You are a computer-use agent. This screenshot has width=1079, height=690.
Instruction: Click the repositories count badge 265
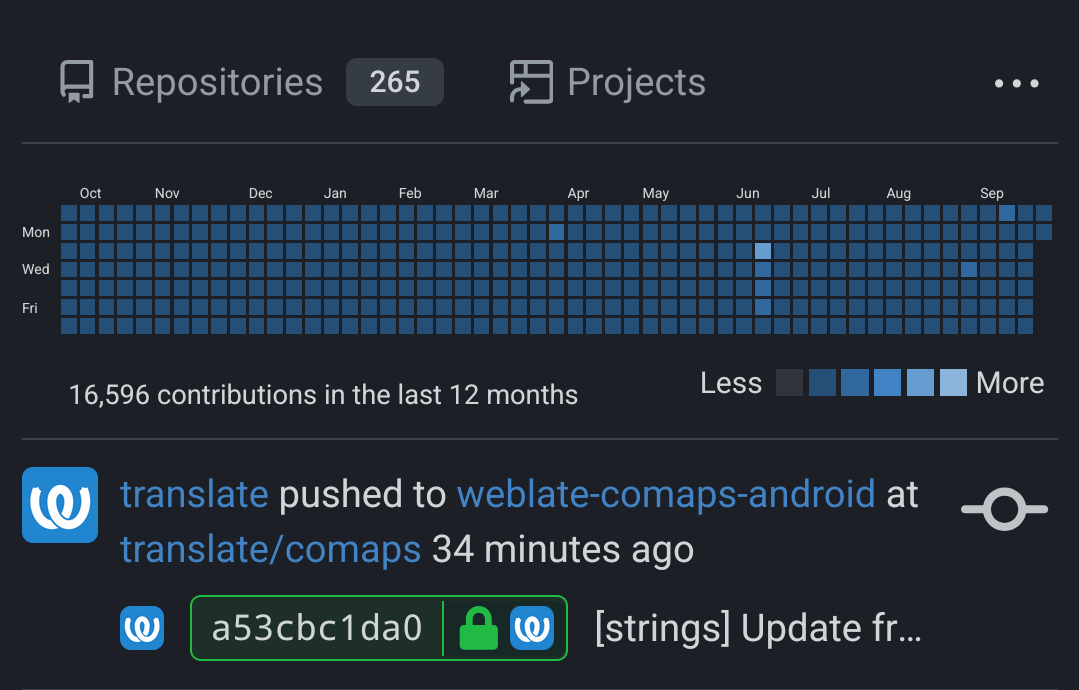[394, 82]
